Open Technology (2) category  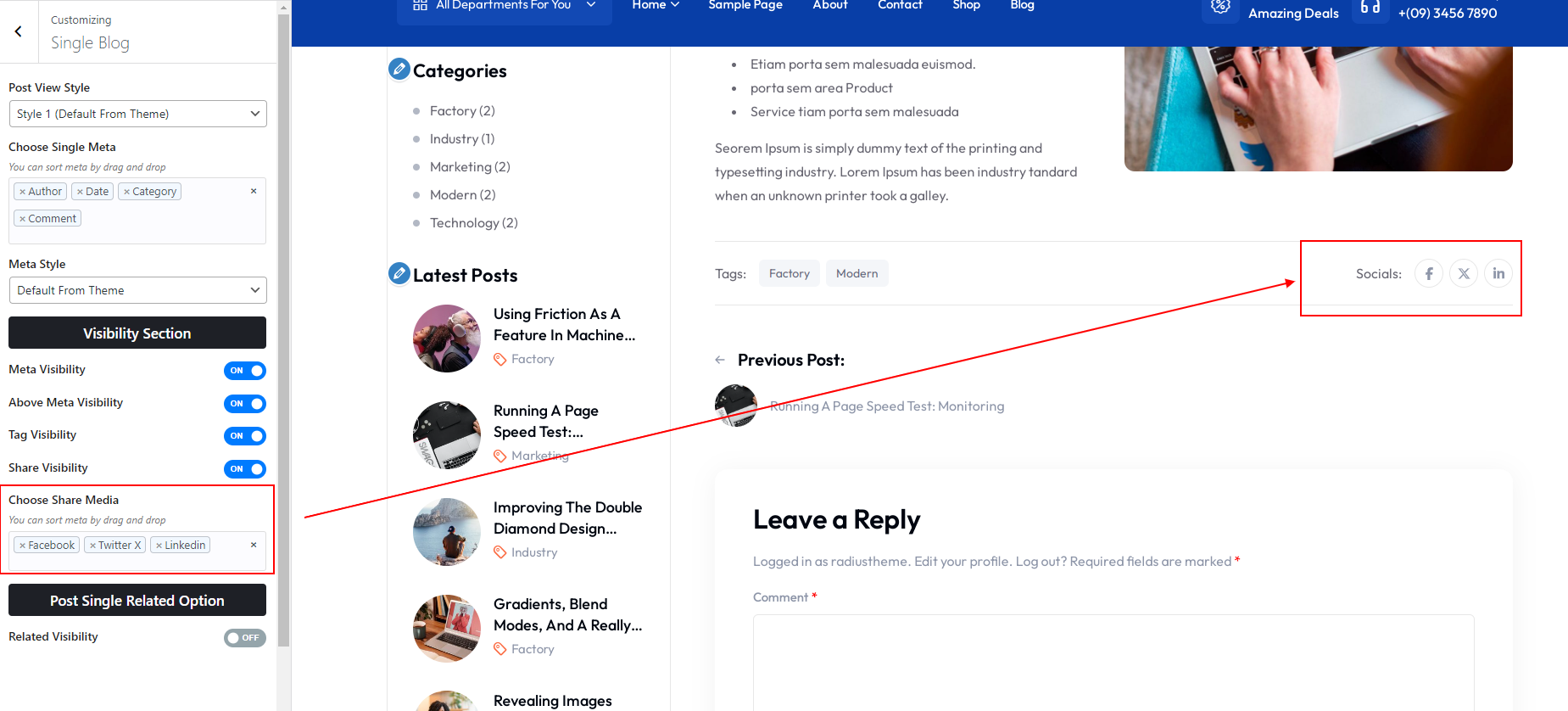point(473,223)
